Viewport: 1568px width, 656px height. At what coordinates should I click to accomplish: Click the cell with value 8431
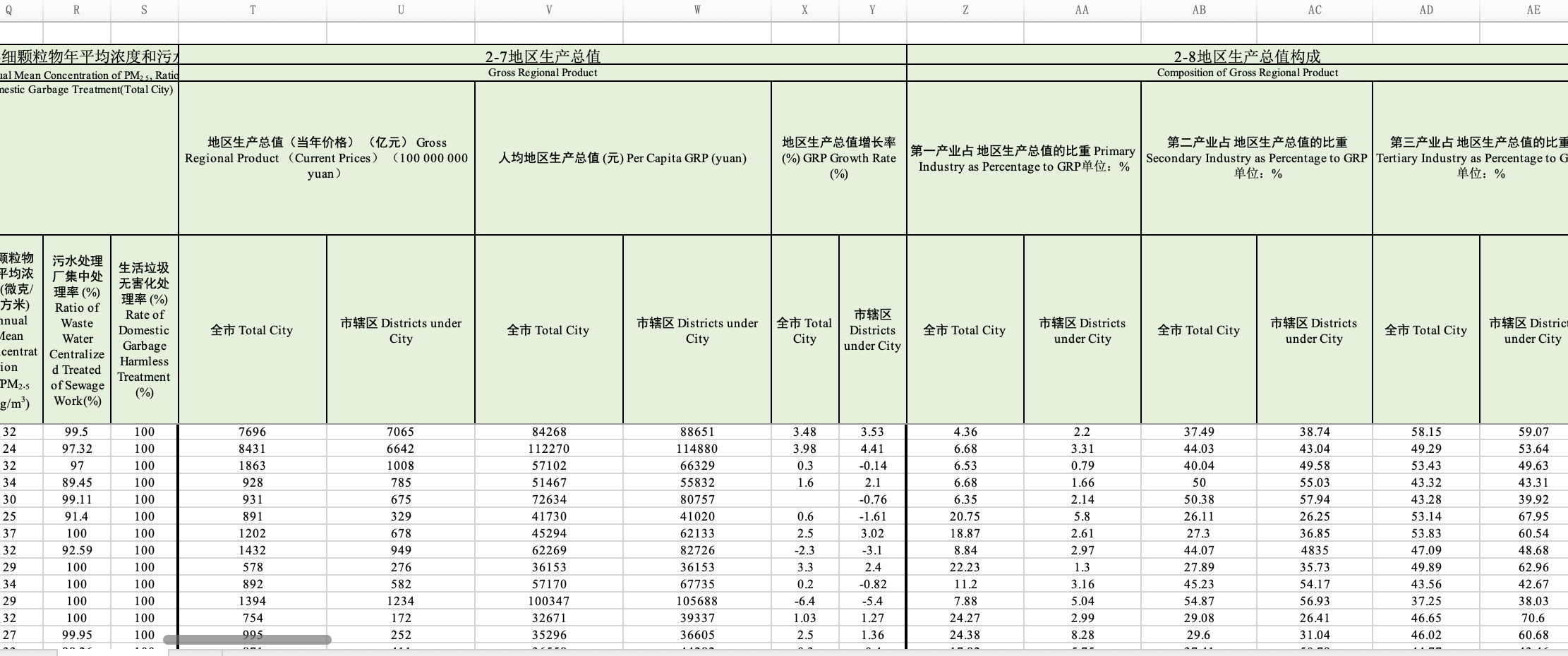[253, 449]
